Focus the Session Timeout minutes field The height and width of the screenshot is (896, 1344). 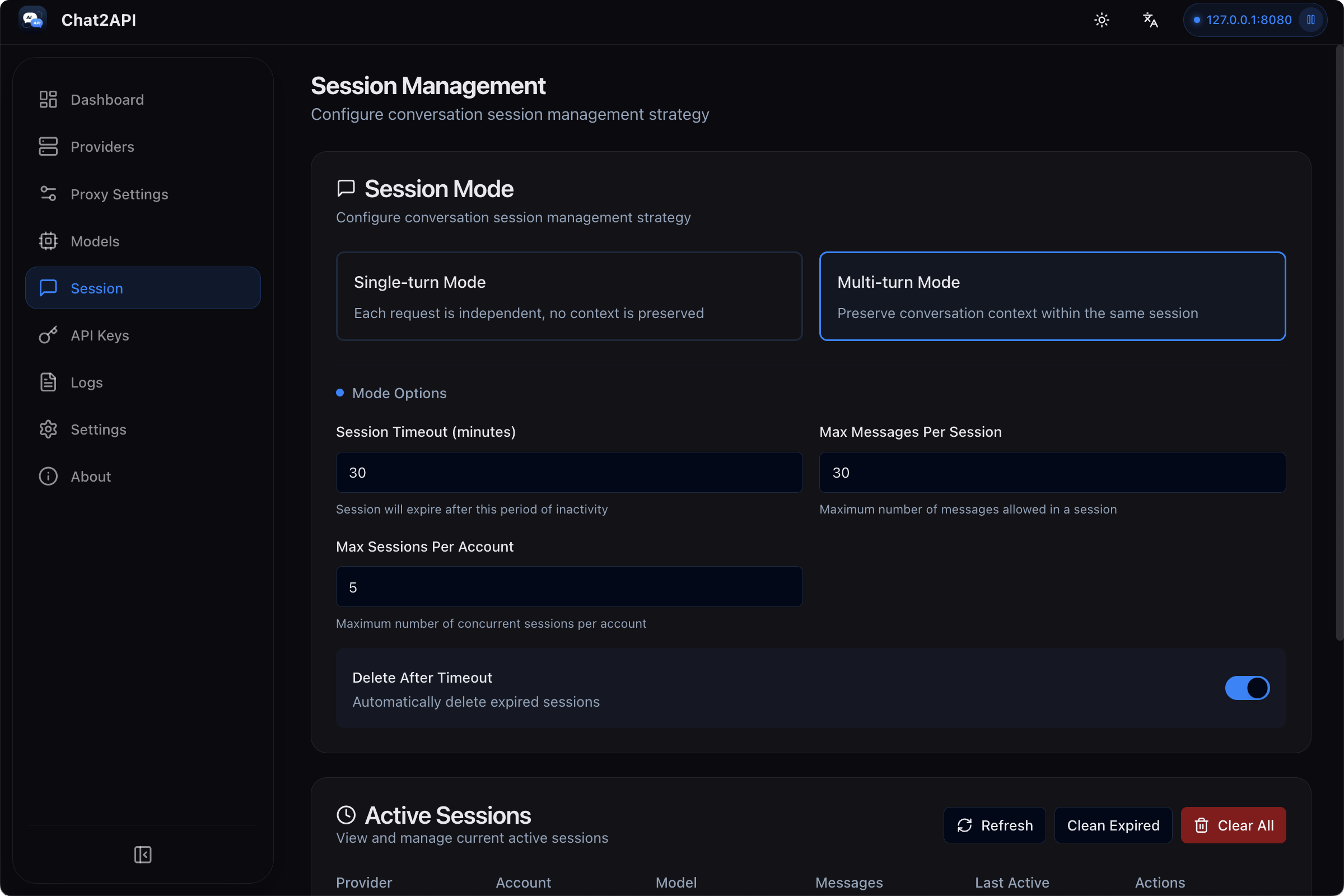click(x=569, y=473)
